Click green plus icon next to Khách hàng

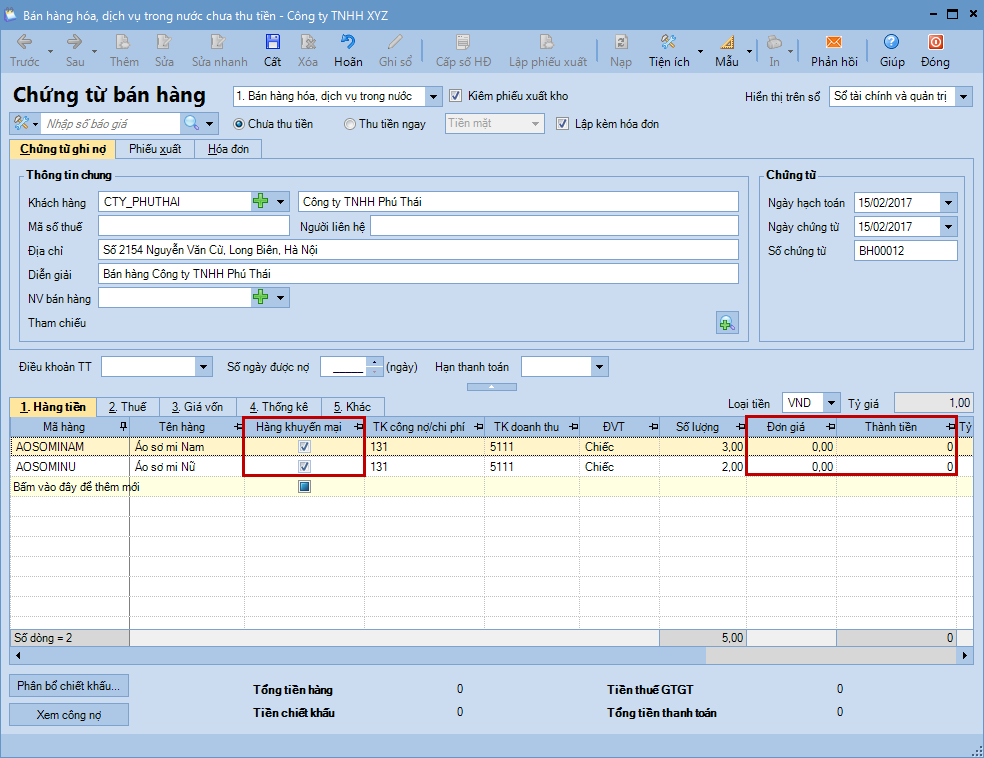pos(261,202)
